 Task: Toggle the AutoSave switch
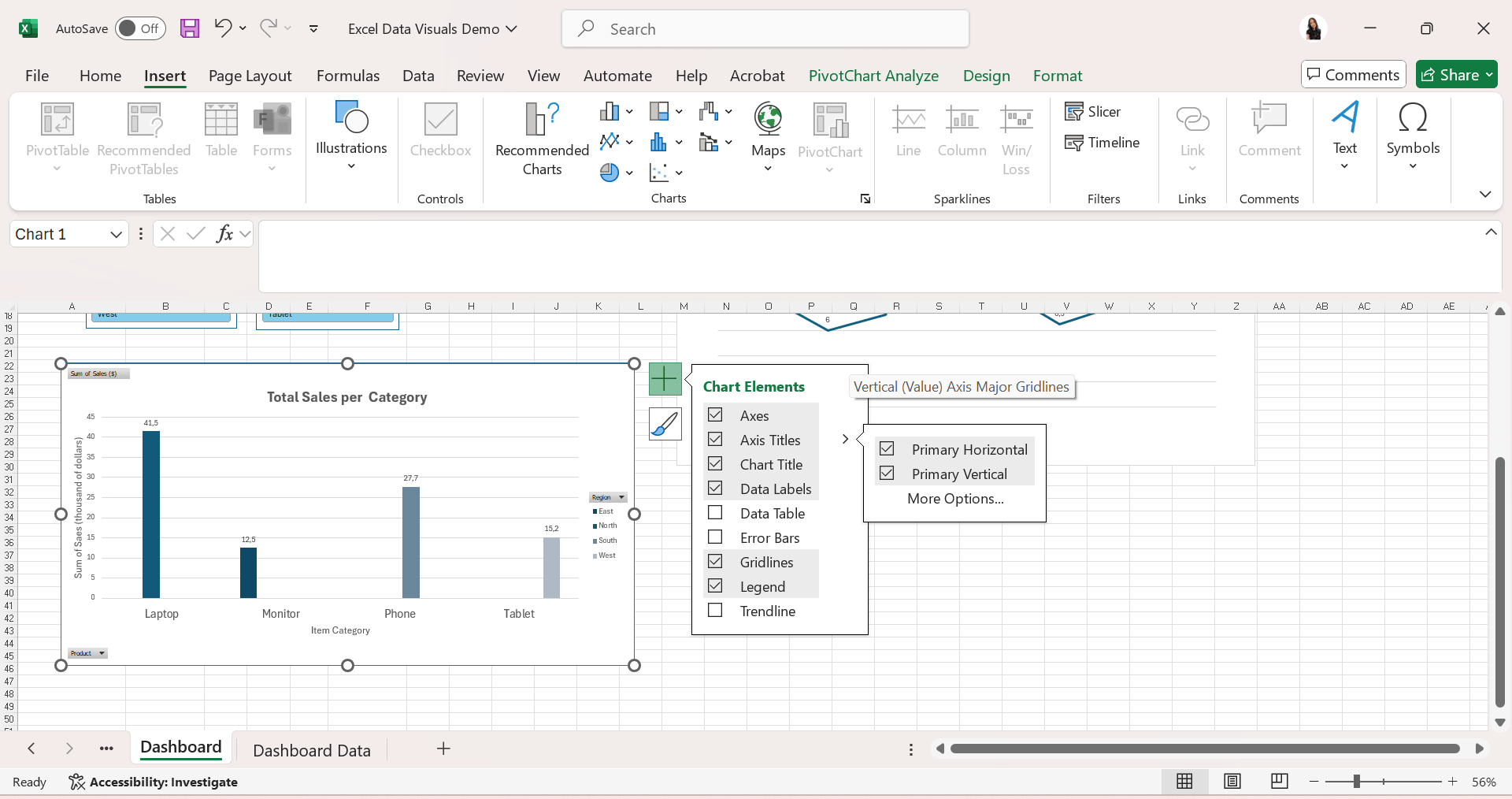pyautogui.click(x=140, y=29)
